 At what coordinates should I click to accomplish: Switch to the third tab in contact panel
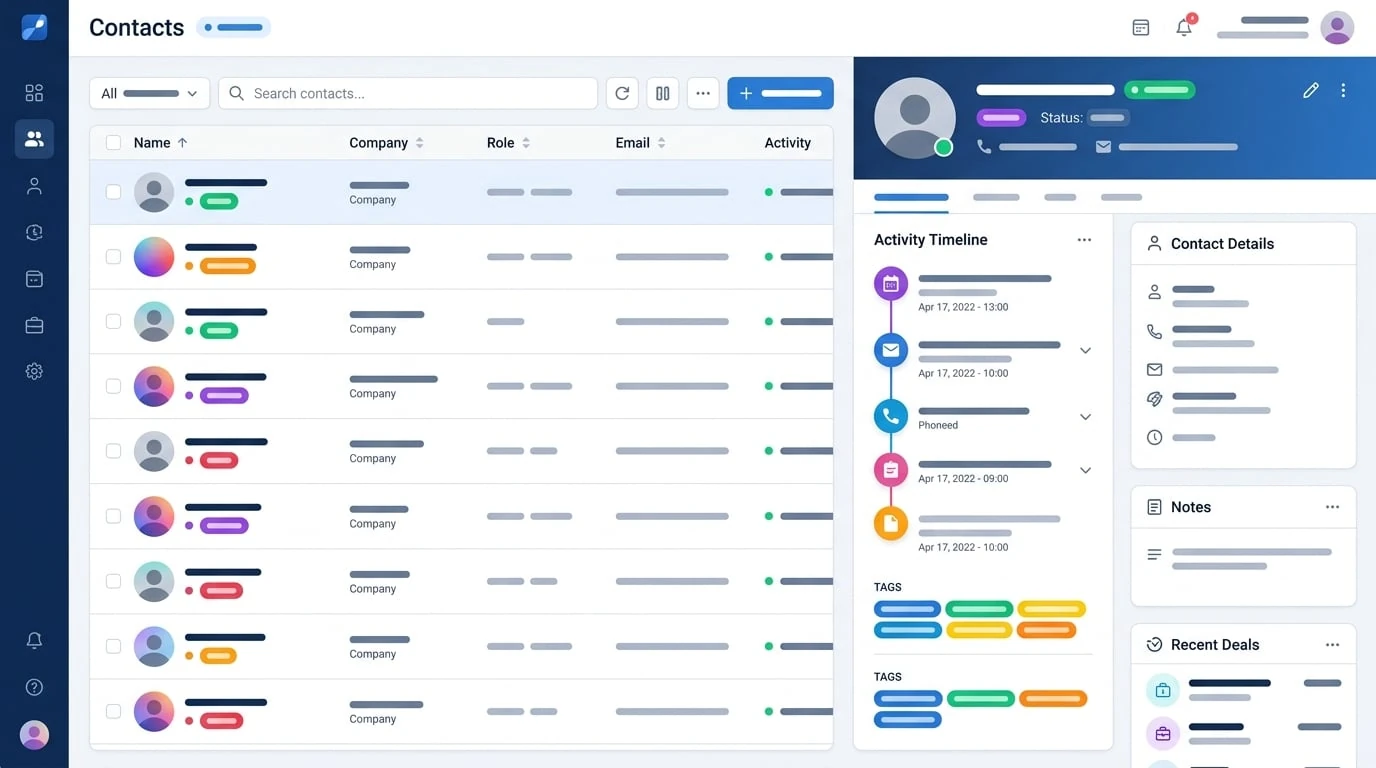click(x=1060, y=197)
